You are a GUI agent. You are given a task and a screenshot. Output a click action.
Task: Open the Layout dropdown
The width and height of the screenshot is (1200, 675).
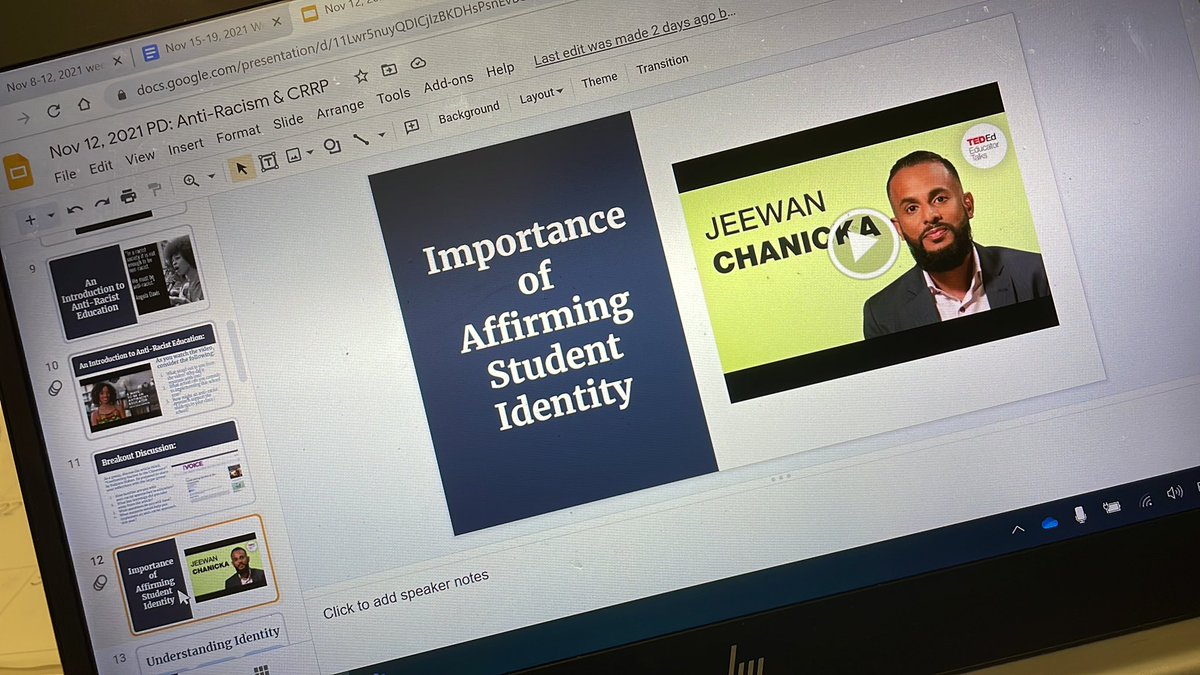point(541,96)
